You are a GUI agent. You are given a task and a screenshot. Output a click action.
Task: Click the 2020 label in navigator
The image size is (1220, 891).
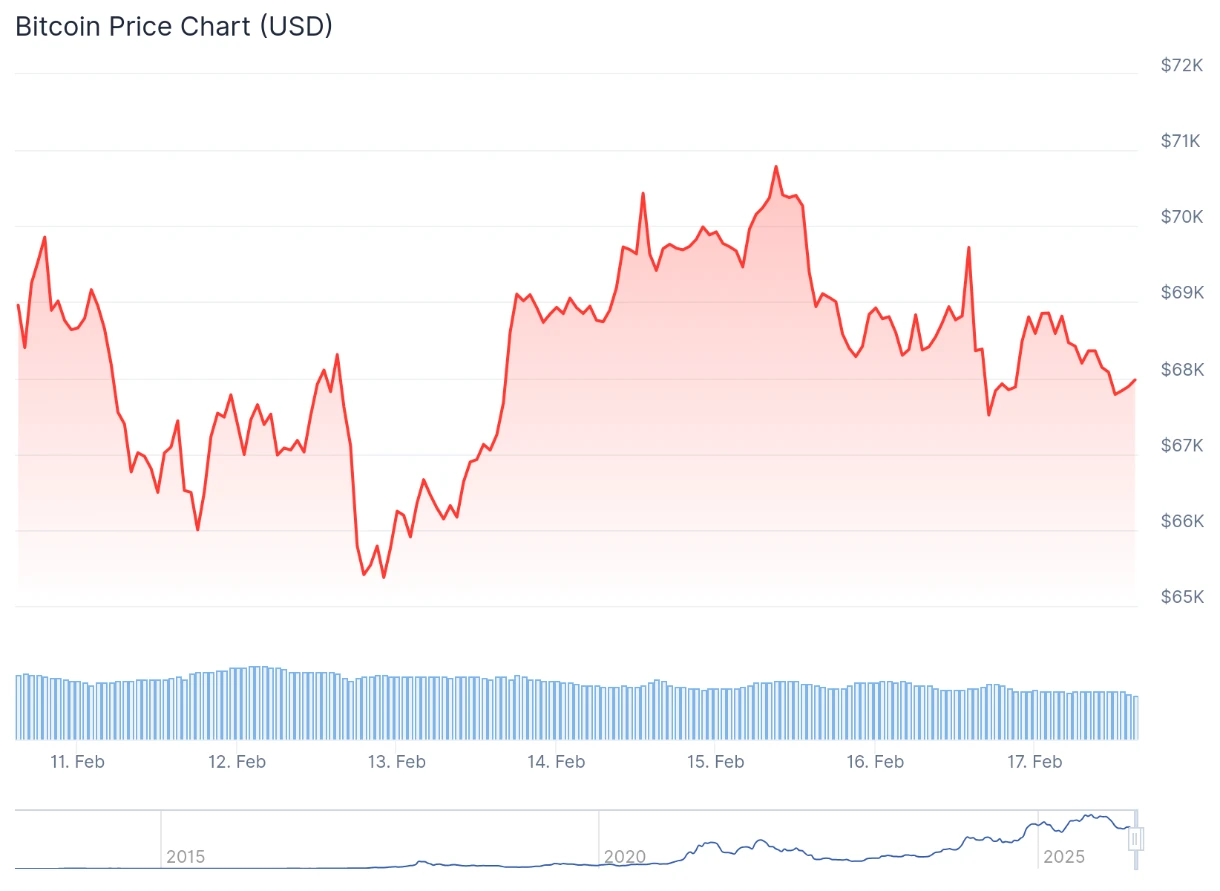625,857
